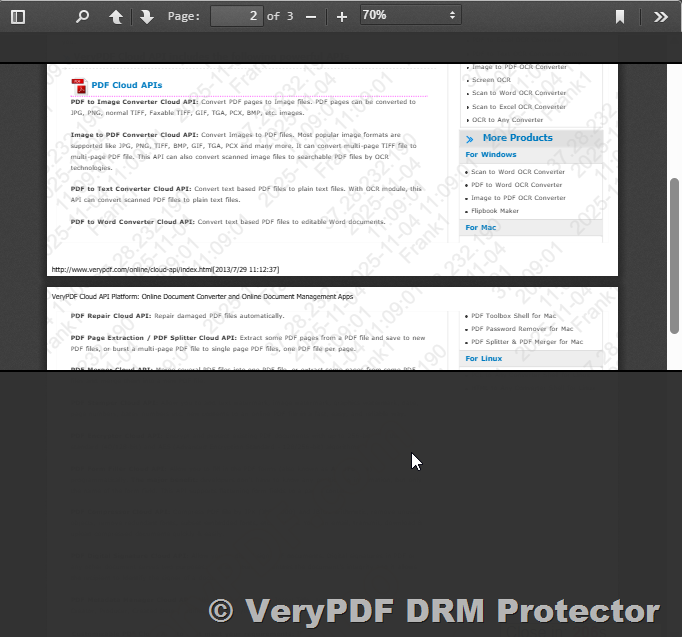
Task: Toggle the sidebar panel
Action: point(18,16)
